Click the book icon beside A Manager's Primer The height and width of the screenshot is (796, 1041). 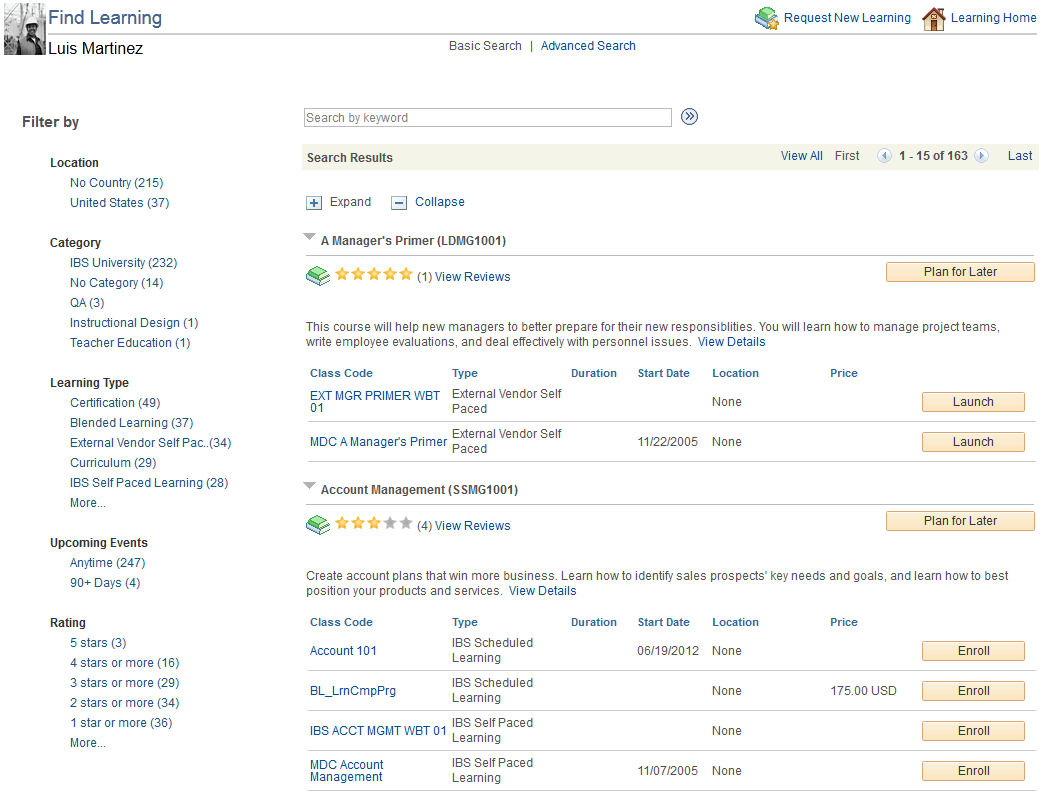click(318, 275)
